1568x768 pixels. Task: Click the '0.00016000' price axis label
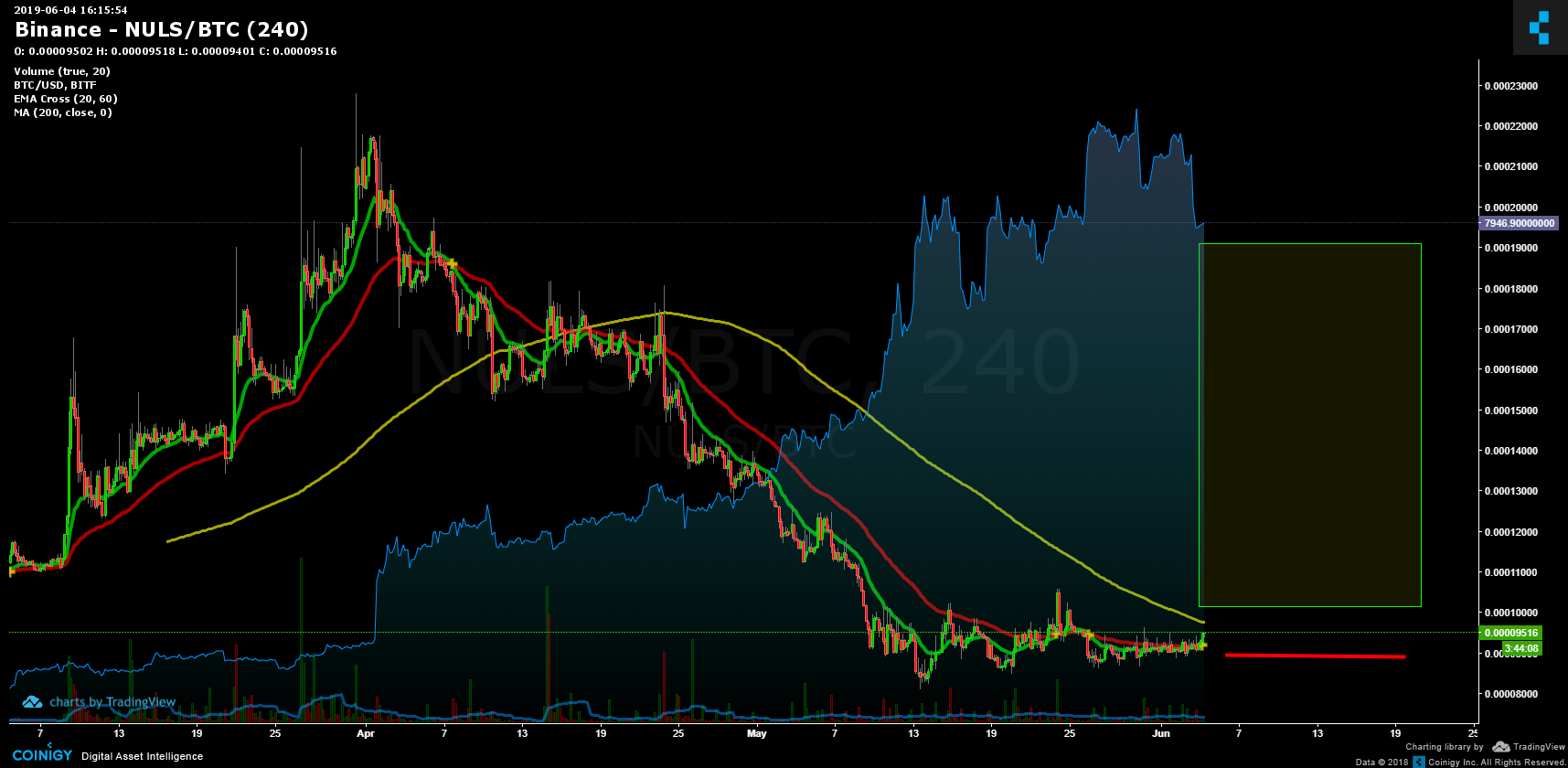click(1510, 369)
